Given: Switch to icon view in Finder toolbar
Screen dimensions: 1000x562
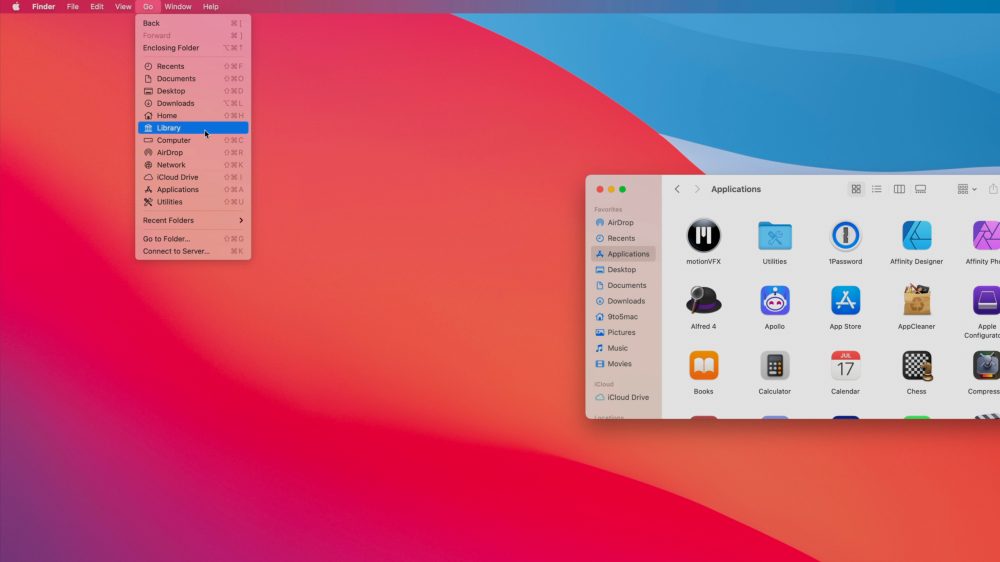Looking at the screenshot, I should pyautogui.click(x=856, y=189).
